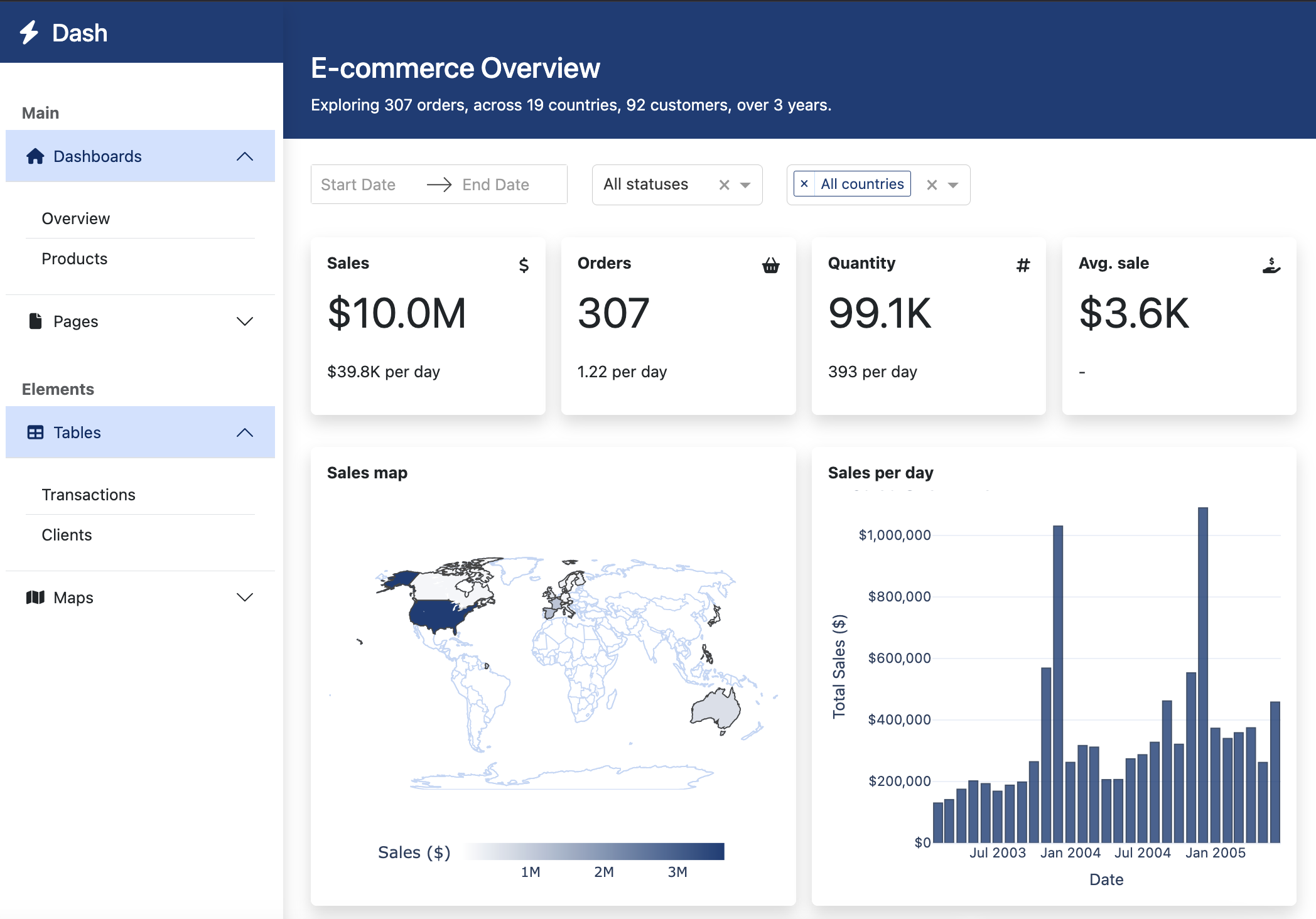Click the Maps icon in the sidebar

pos(36,597)
